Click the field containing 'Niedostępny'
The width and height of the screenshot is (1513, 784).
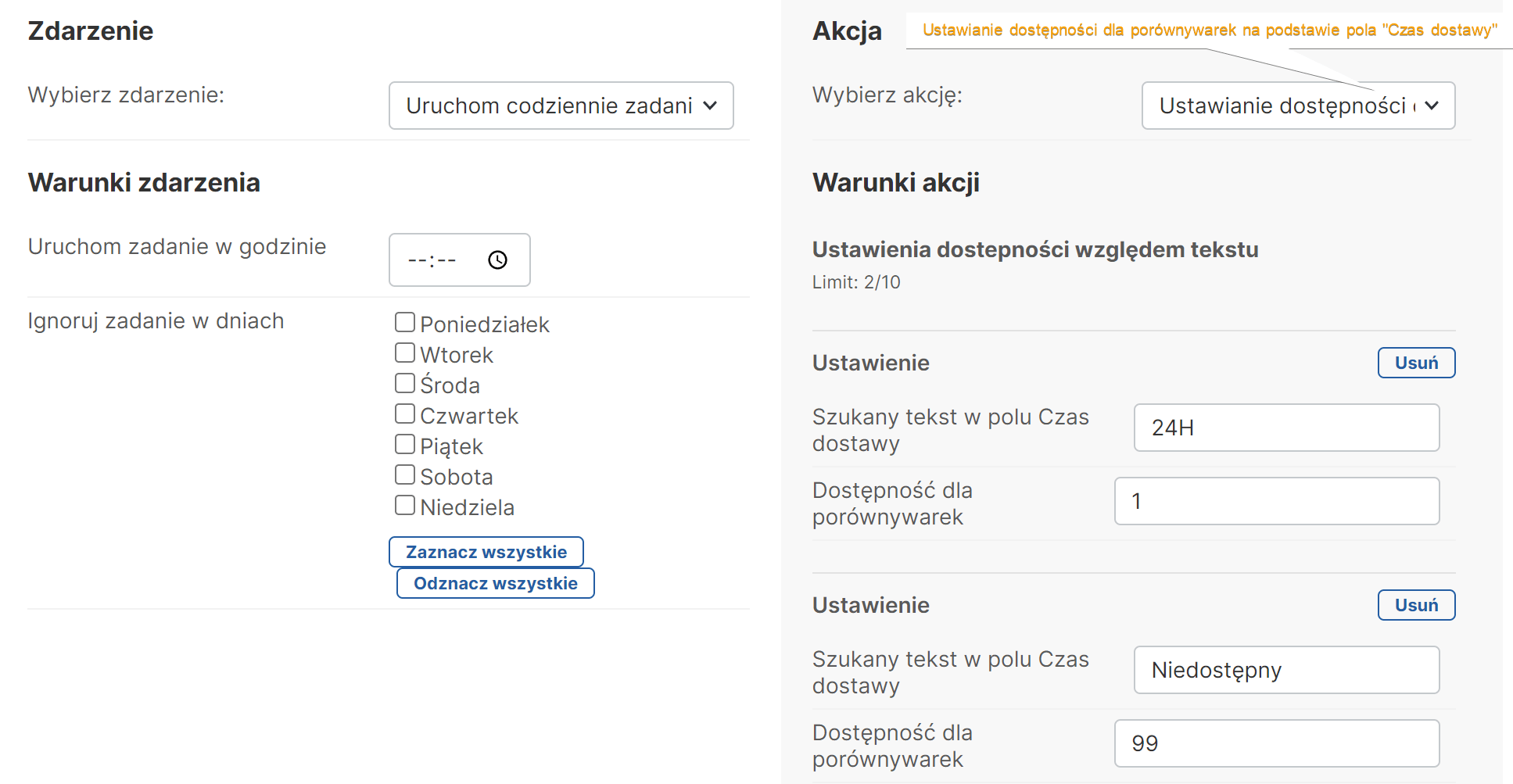click(x=1285, y=670)
